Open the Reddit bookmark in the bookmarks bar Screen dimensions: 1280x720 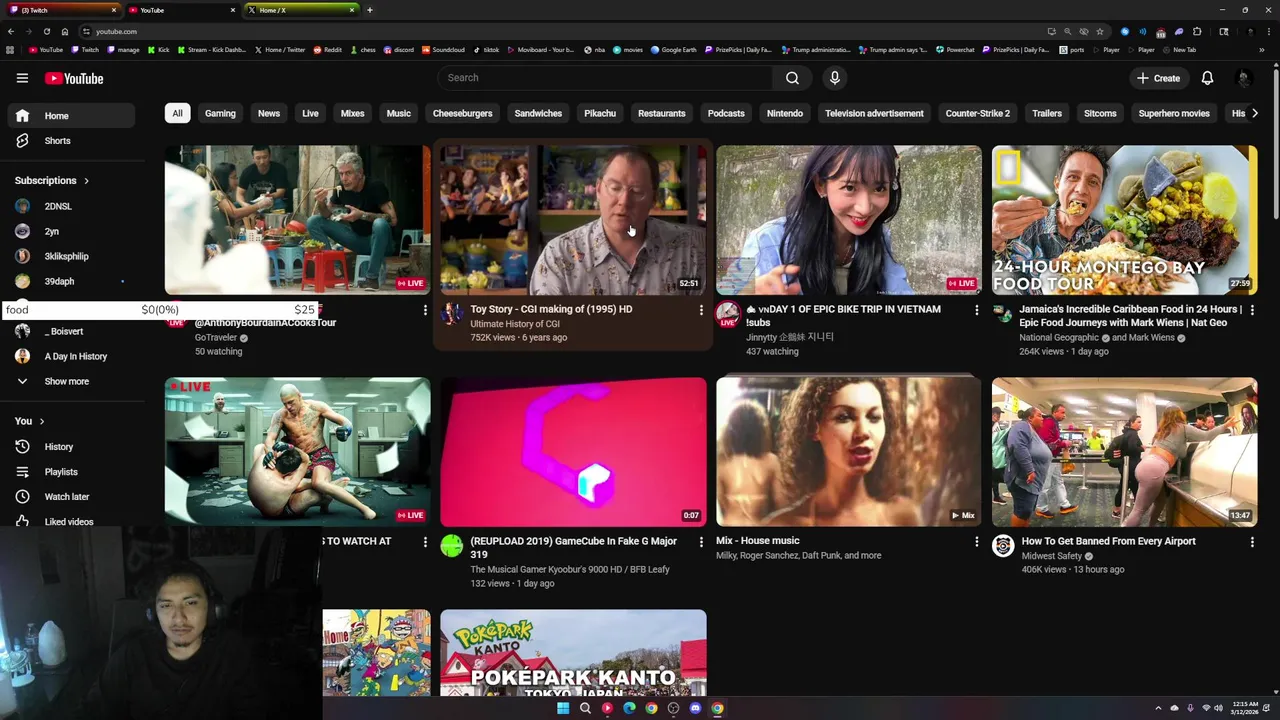(328, 50)
